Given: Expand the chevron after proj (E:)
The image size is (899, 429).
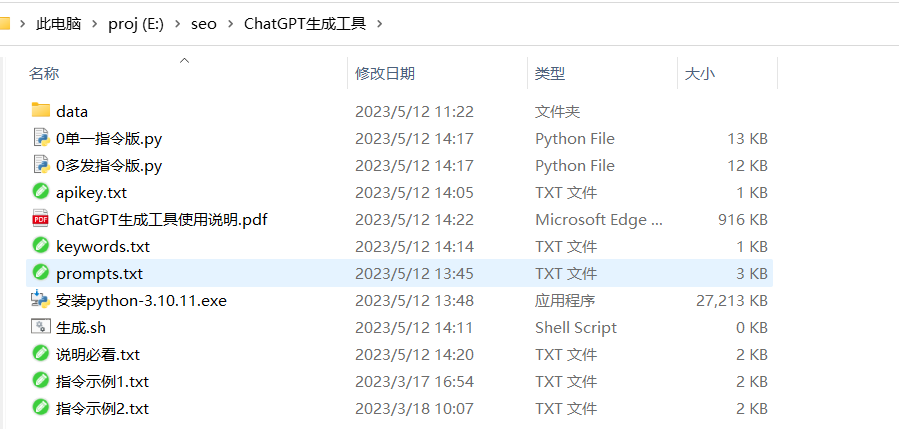Looking at the screenshot, I should point(178,24).
